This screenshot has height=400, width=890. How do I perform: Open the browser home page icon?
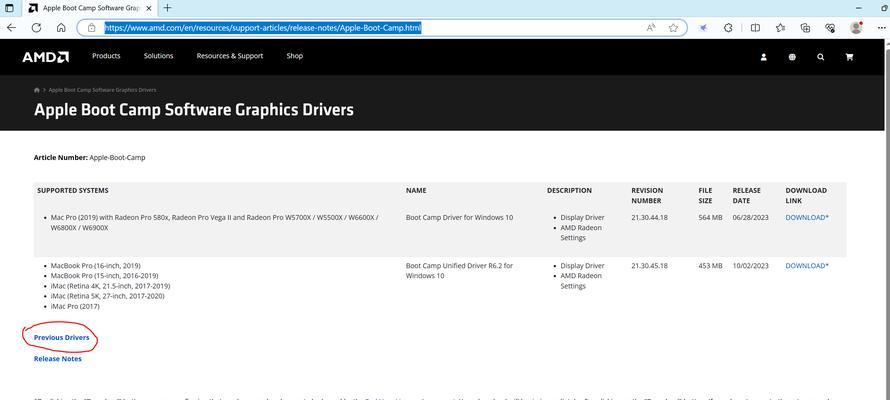click(x=61, y=28)
